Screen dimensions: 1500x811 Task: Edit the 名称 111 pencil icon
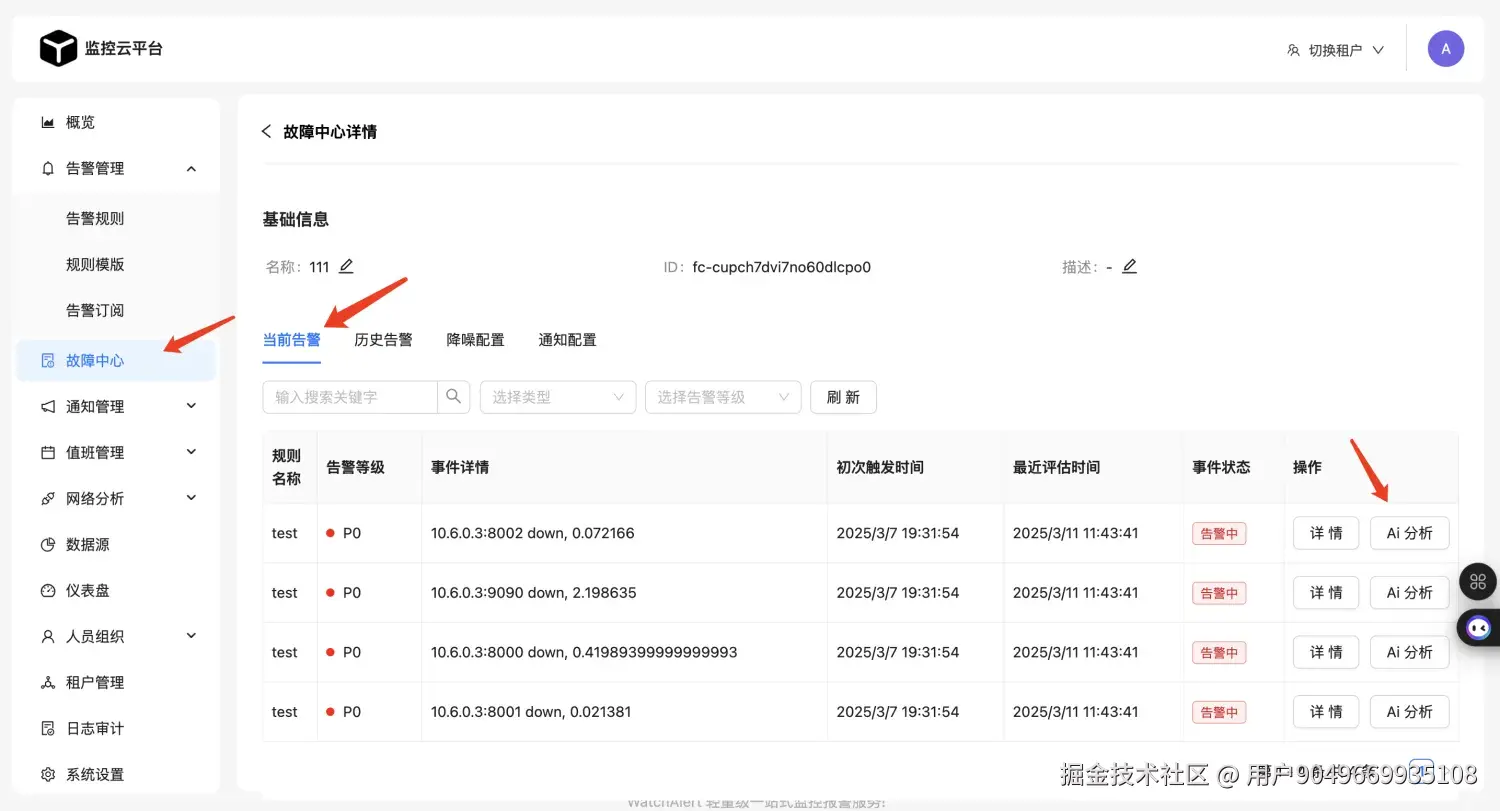pyautogui.click(x=346, y=266)
